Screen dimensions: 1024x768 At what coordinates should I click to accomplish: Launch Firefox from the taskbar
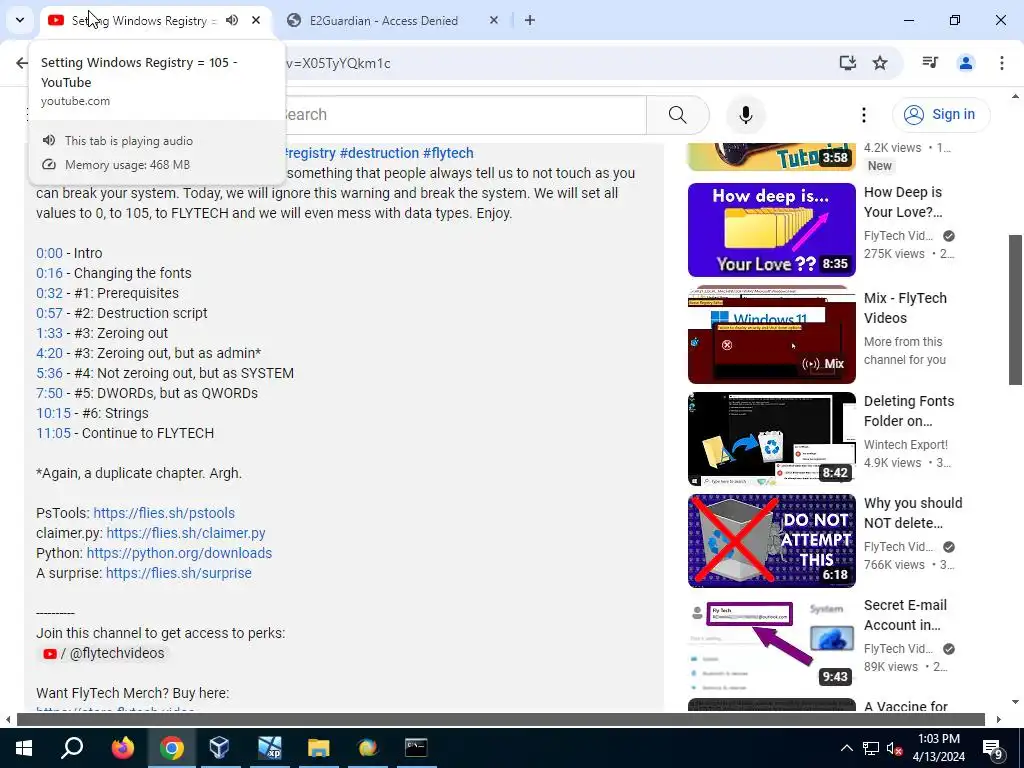tap(122, 748)
